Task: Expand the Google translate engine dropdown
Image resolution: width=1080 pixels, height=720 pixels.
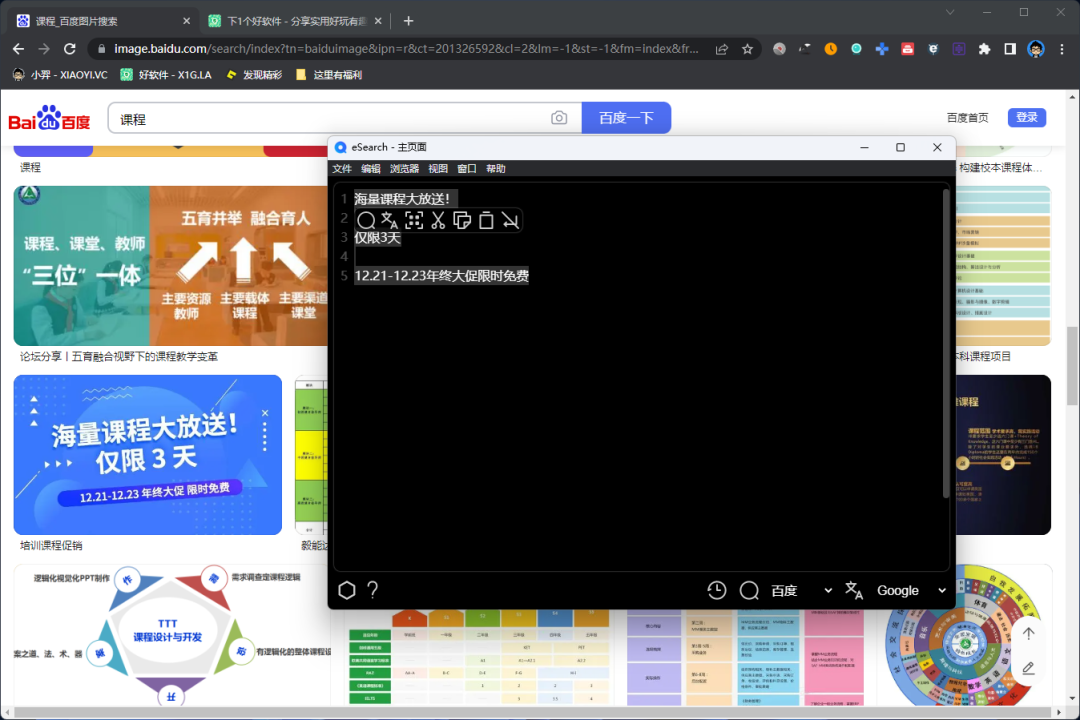Action: coord(941,590)
